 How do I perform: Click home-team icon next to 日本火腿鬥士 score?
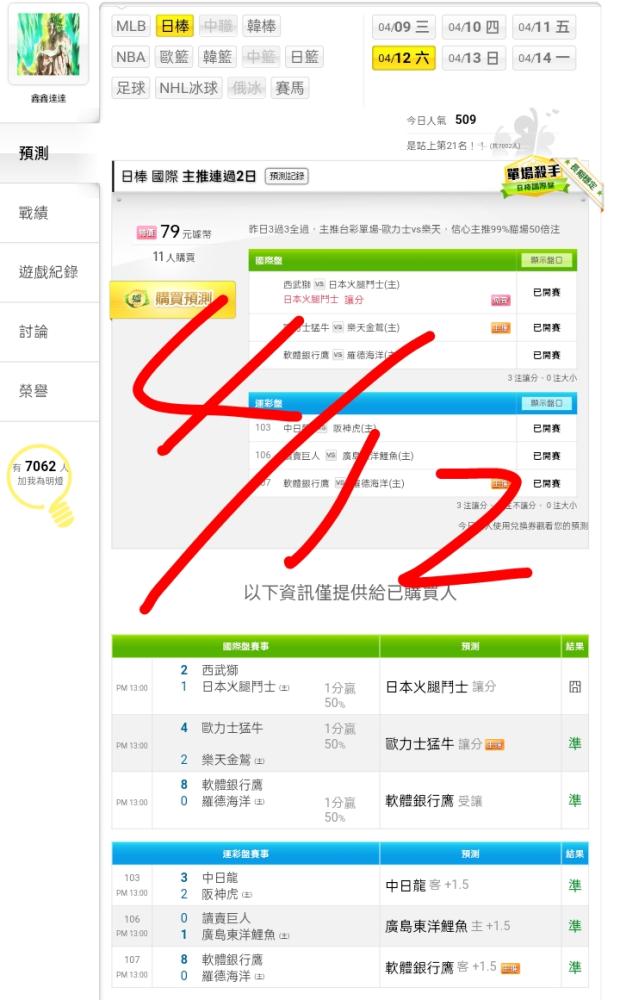point(284,688)
